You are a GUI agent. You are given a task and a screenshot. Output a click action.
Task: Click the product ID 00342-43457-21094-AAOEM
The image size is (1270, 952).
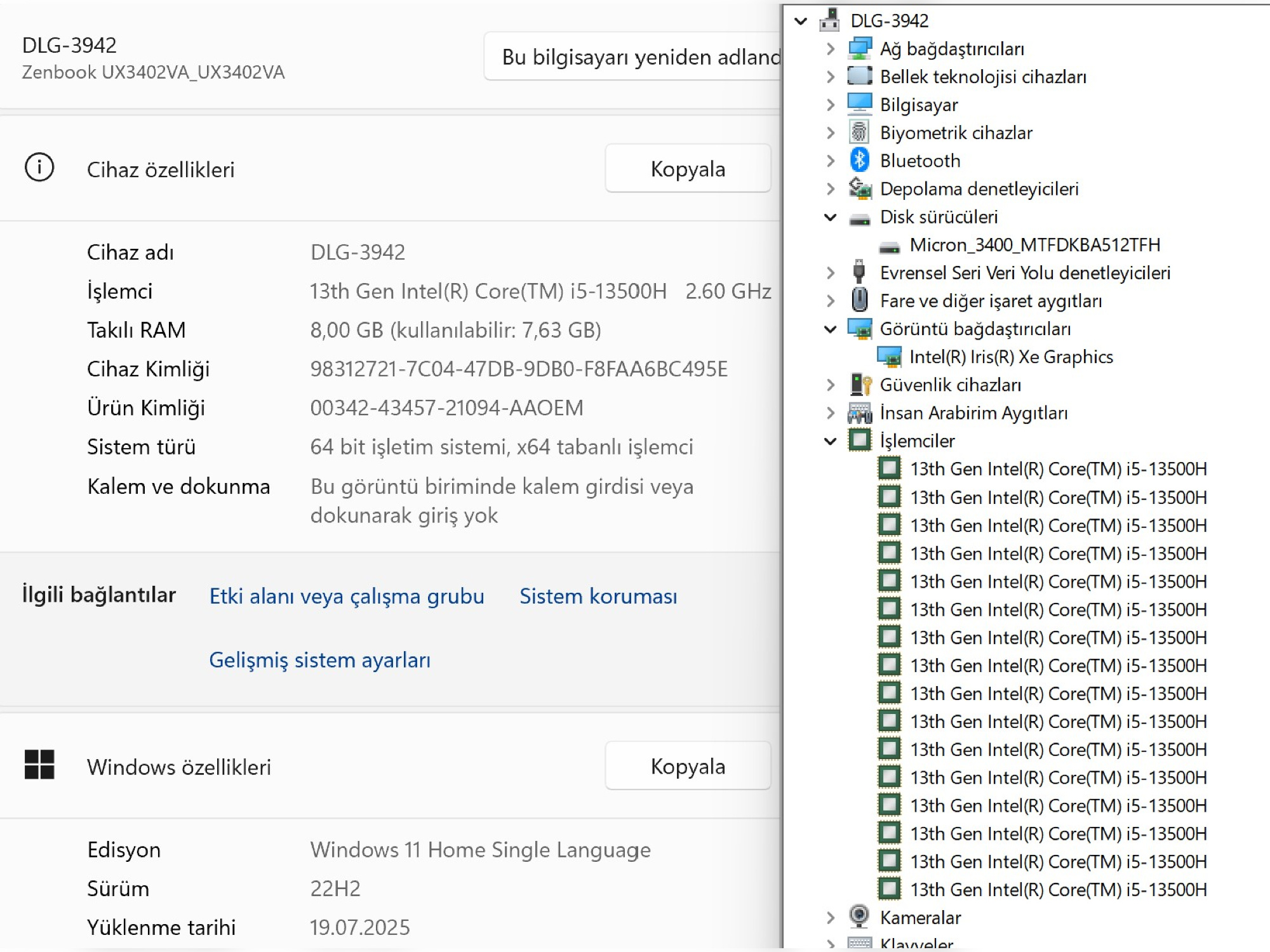click(x=446, y=407)
